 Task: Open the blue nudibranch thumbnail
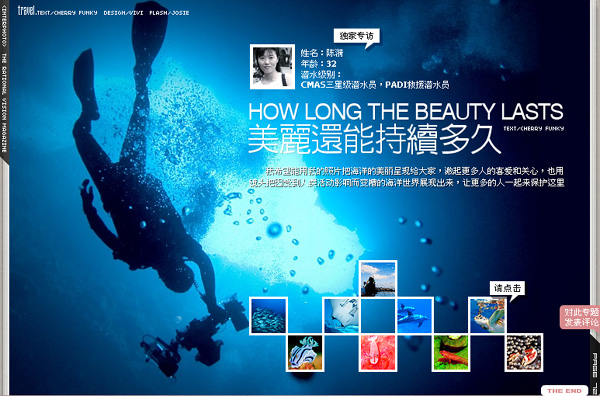(x=305, y=352)
